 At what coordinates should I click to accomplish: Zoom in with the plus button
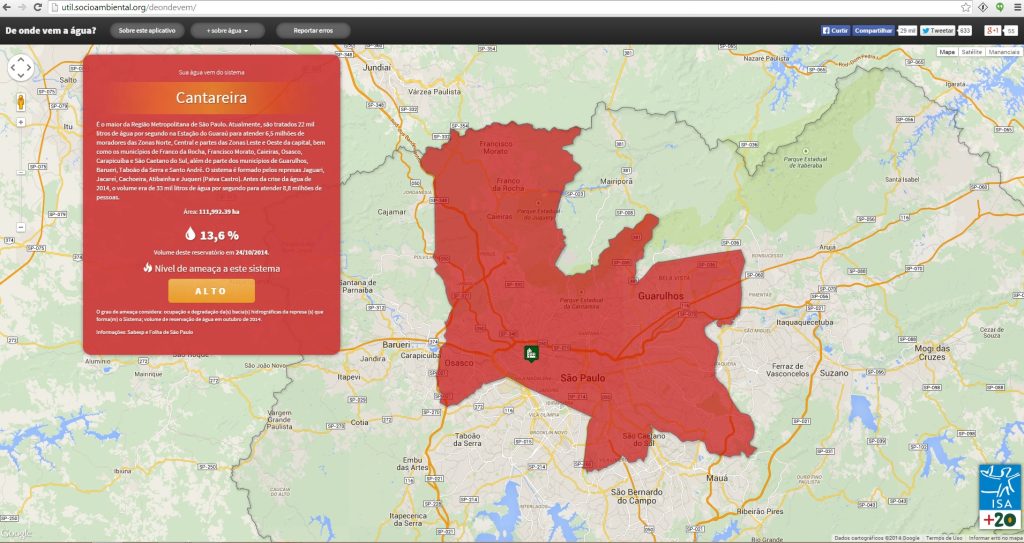pyautogui.click(x=20, y=122)
